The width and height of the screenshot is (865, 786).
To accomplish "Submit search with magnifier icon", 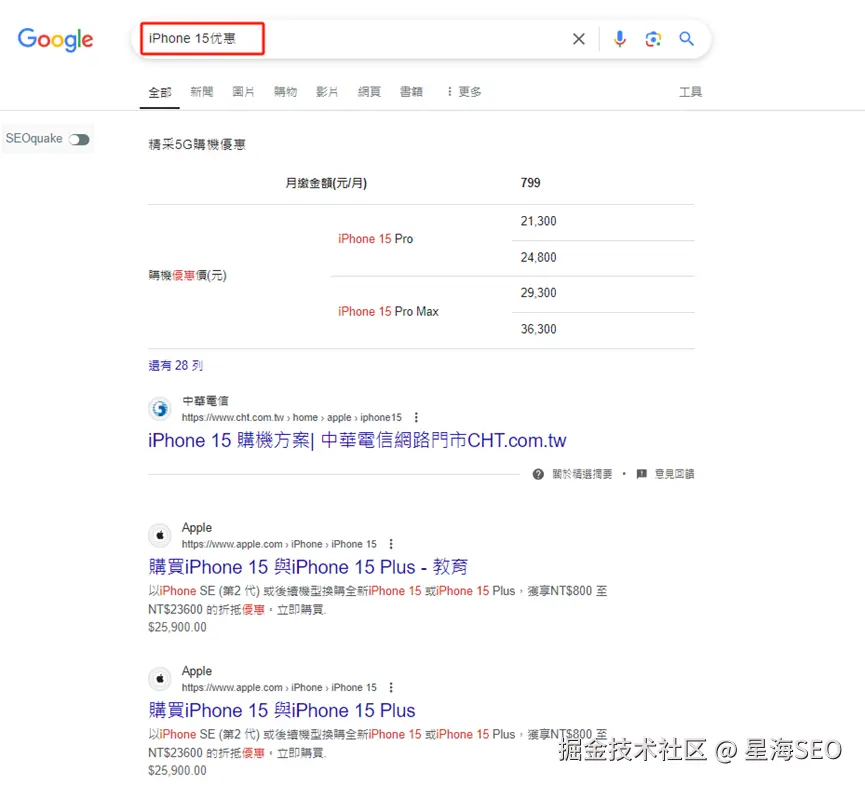I will 686,39.
